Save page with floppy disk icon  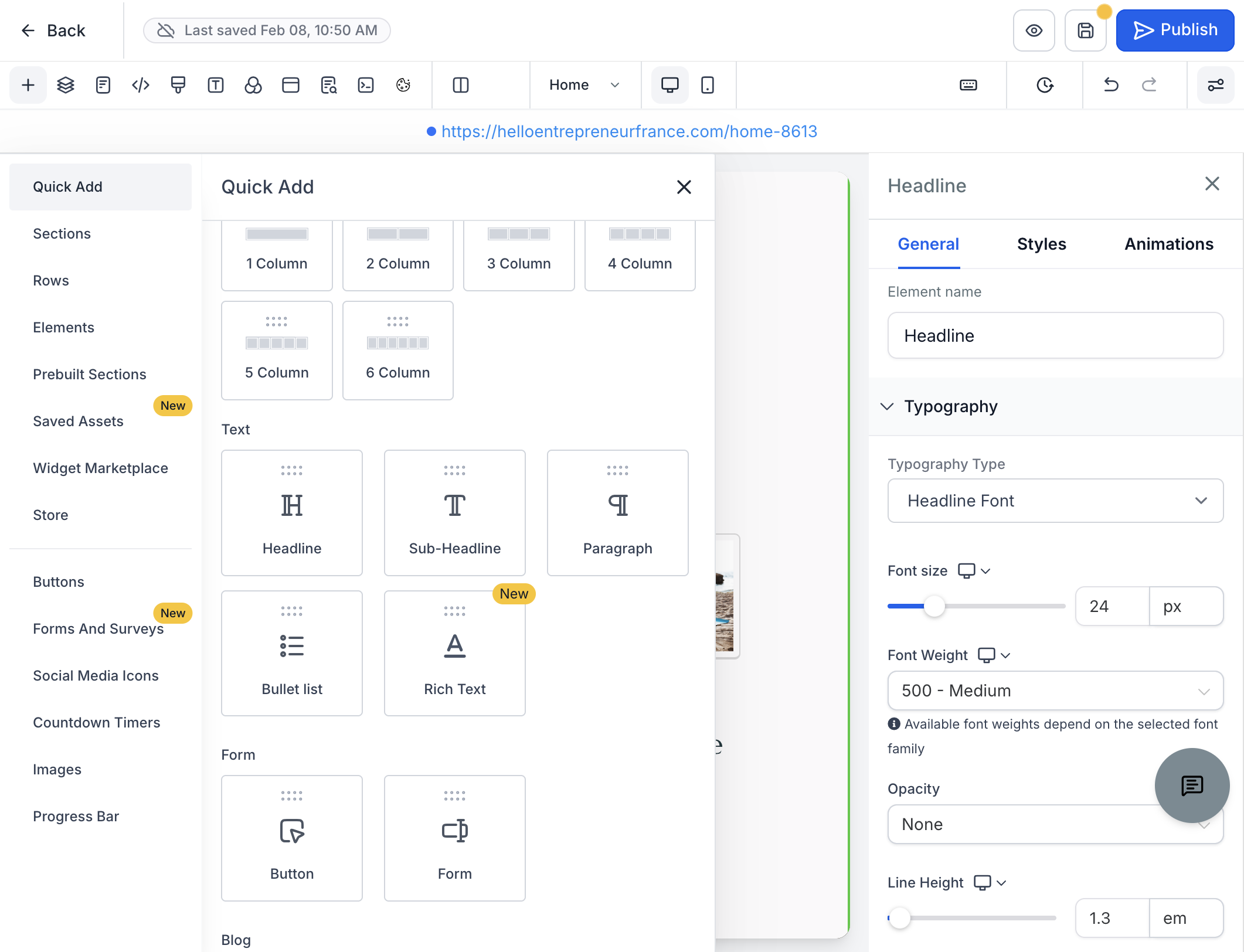pos(1086,30)
